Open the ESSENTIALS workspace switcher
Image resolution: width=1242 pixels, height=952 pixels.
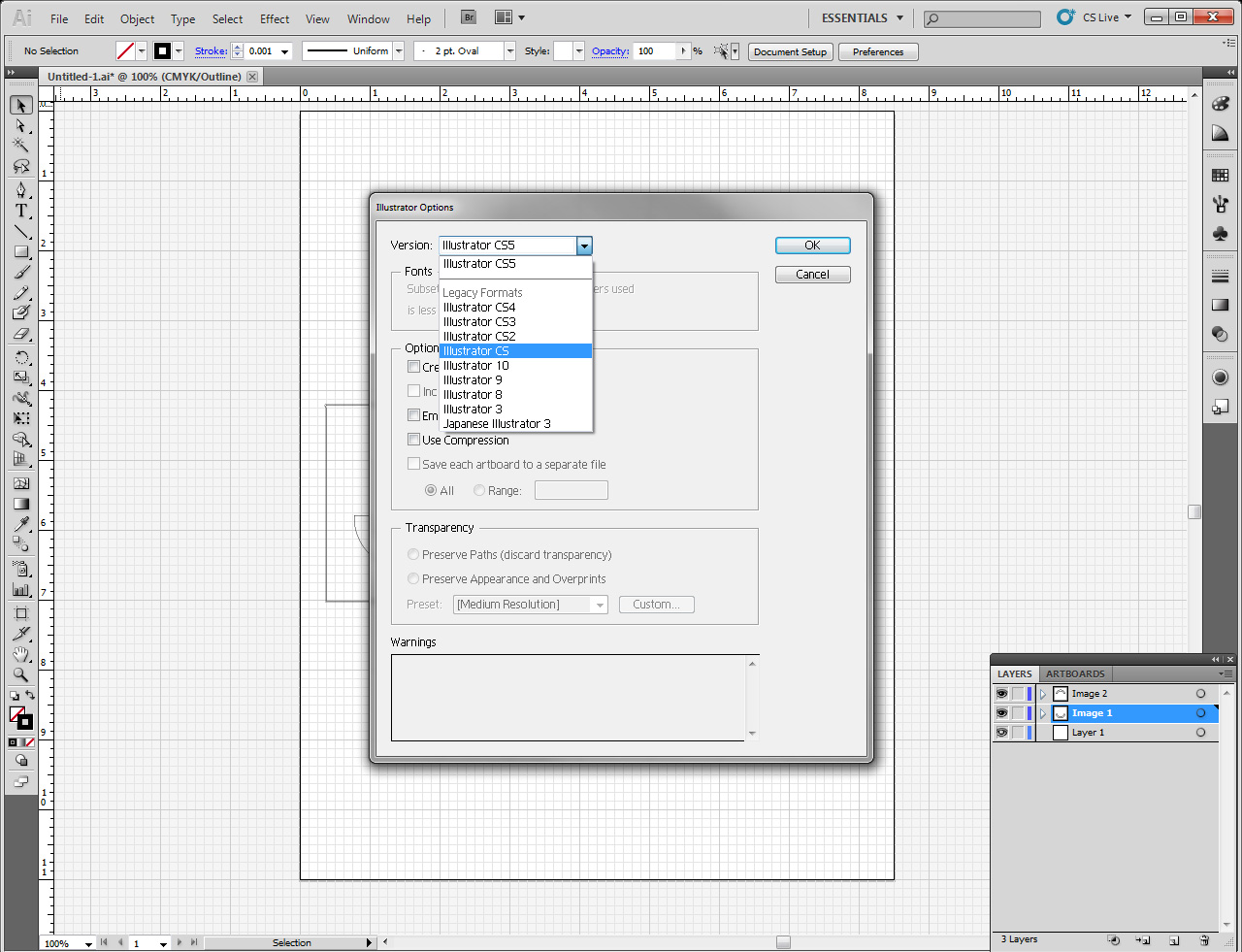pos(863,17)
